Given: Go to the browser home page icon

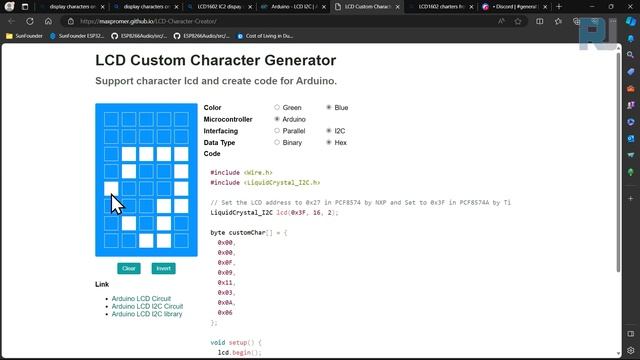Looking at the screenshot, I should 48,21.
